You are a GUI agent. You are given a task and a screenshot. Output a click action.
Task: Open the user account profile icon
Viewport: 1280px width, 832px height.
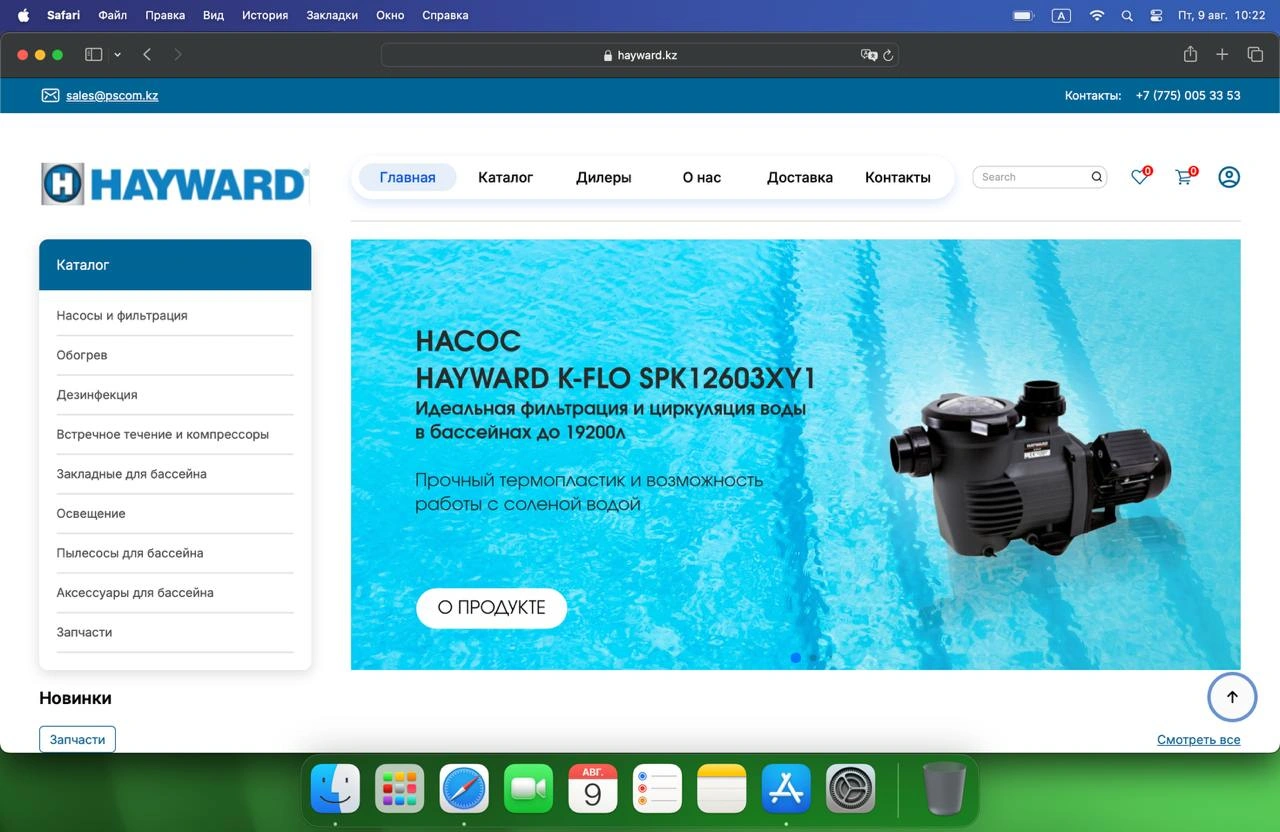[x=1229, y=177]
